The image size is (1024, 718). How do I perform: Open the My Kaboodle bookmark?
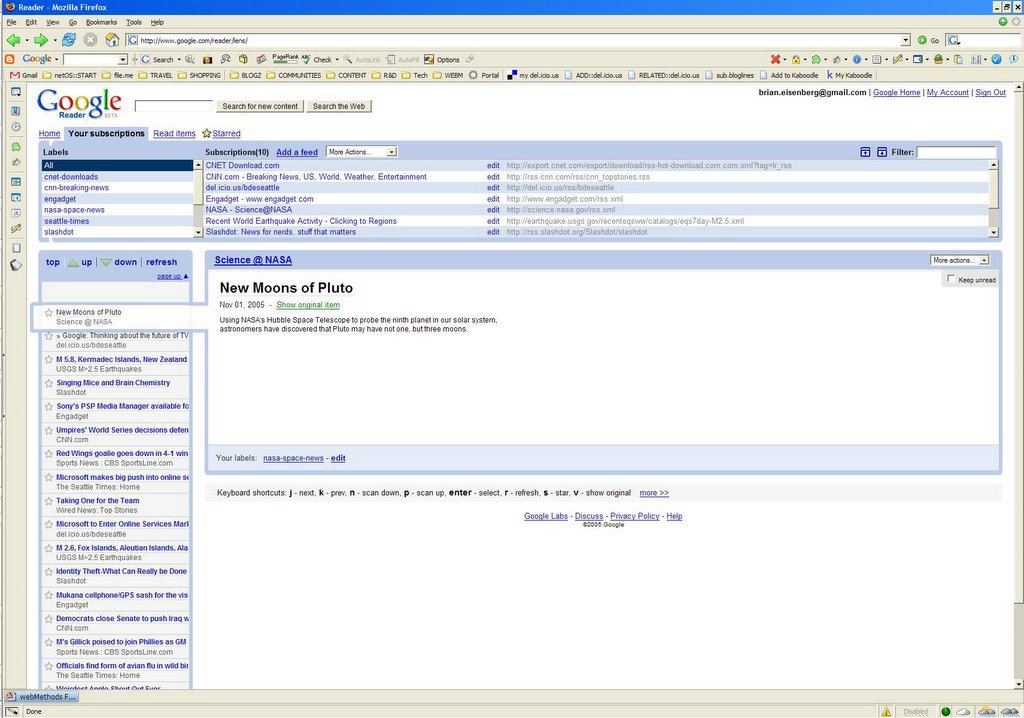(x=850, y=75)
